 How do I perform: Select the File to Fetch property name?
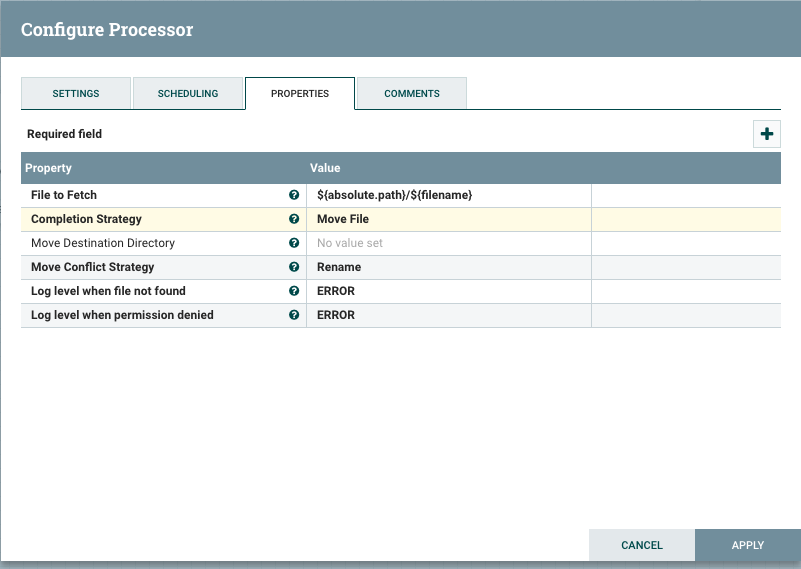(x=64, y=195)
